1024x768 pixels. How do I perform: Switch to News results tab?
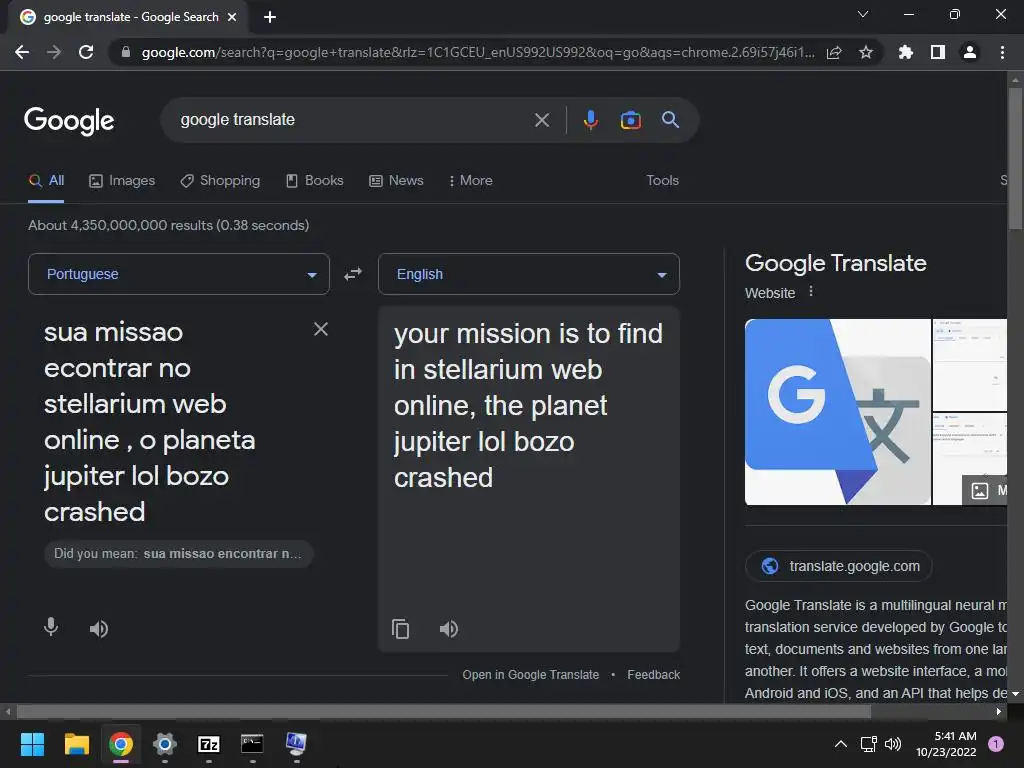click(x=396, y=180)
